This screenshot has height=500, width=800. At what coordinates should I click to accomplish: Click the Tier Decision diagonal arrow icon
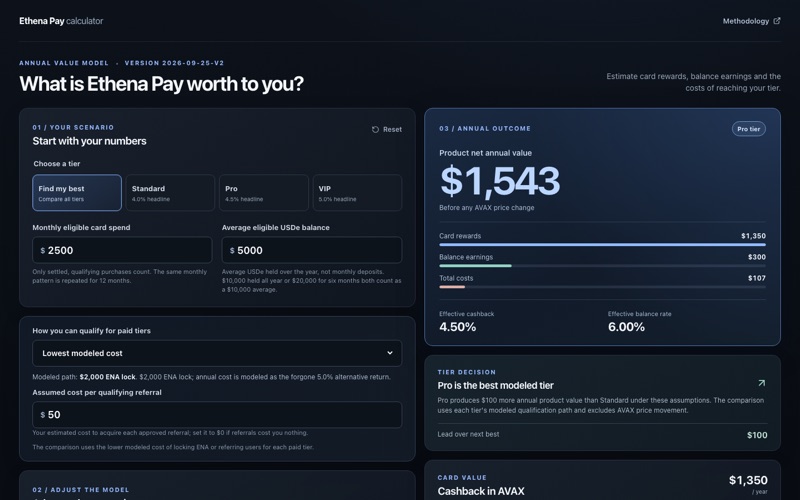point(761,383)
